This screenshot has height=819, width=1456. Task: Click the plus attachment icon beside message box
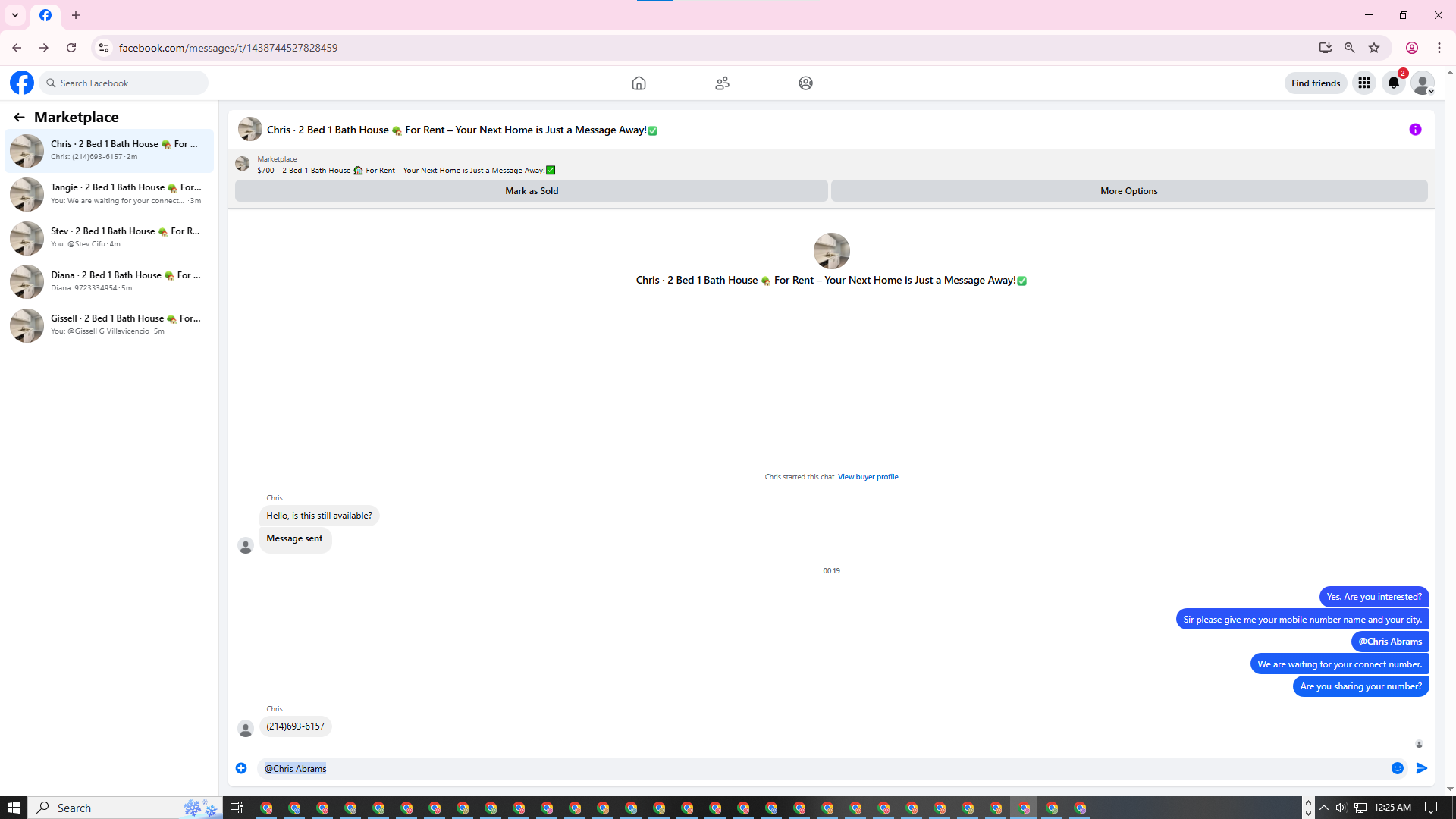pyautogui.click(x=241, y=768)
